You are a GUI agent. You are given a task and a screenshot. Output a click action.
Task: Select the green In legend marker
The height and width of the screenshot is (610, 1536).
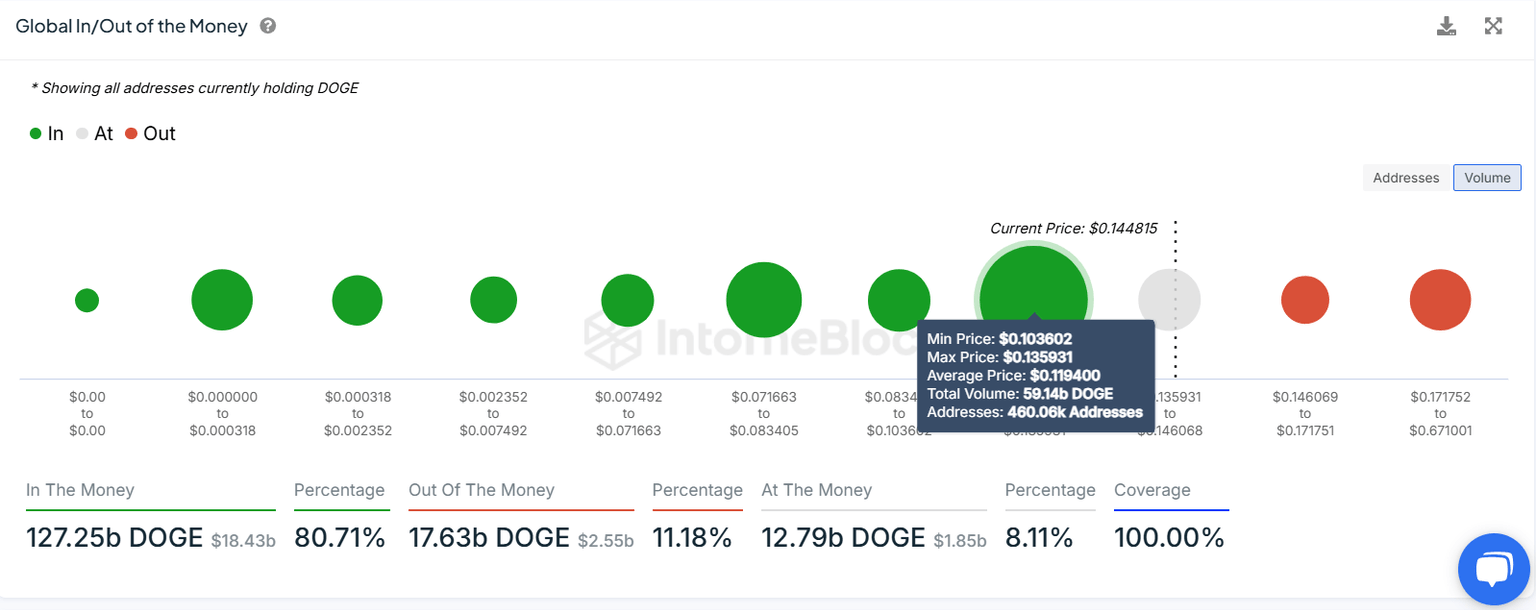(35, 133)
